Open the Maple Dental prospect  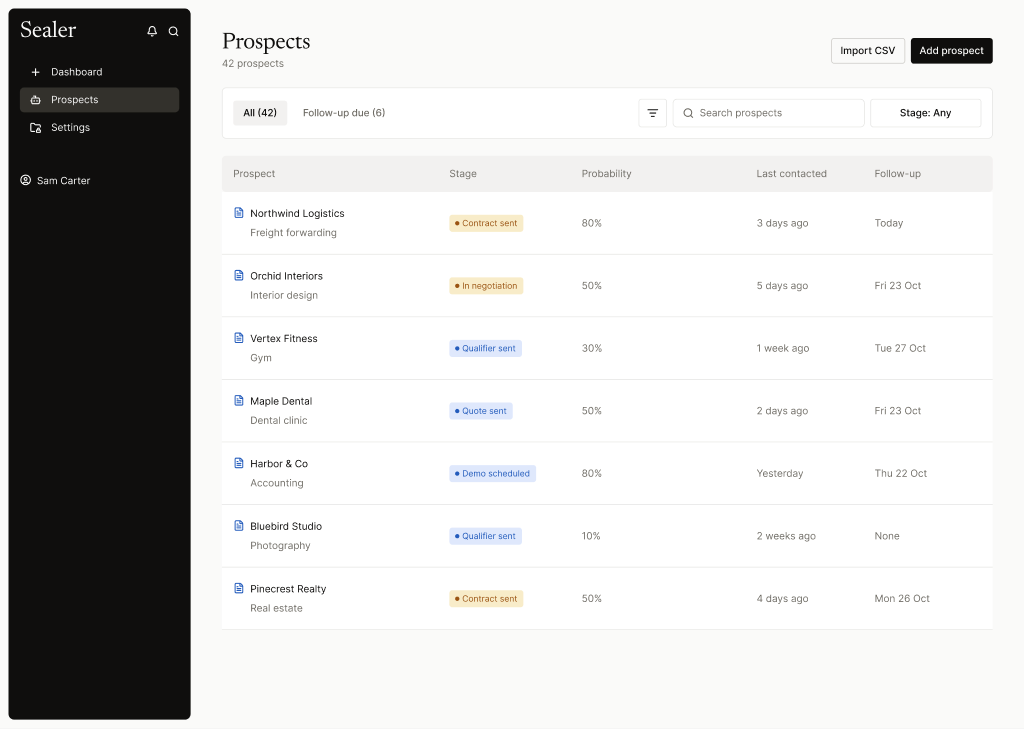(x=281, y=401)
